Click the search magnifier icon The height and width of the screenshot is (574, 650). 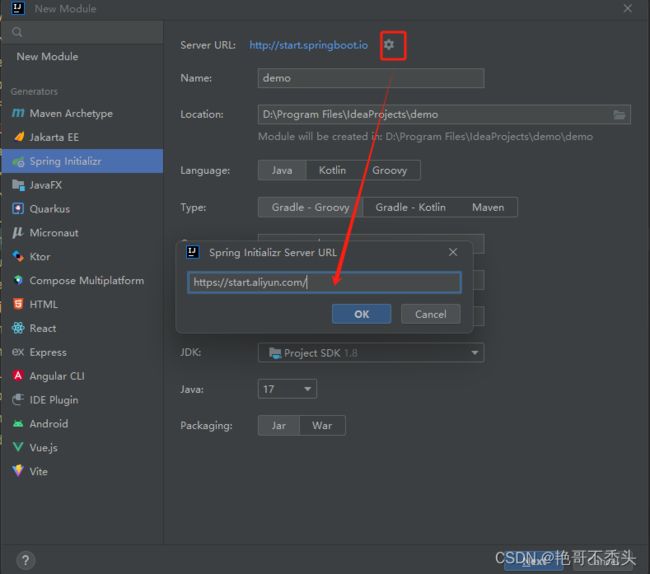tap(17, 32)
